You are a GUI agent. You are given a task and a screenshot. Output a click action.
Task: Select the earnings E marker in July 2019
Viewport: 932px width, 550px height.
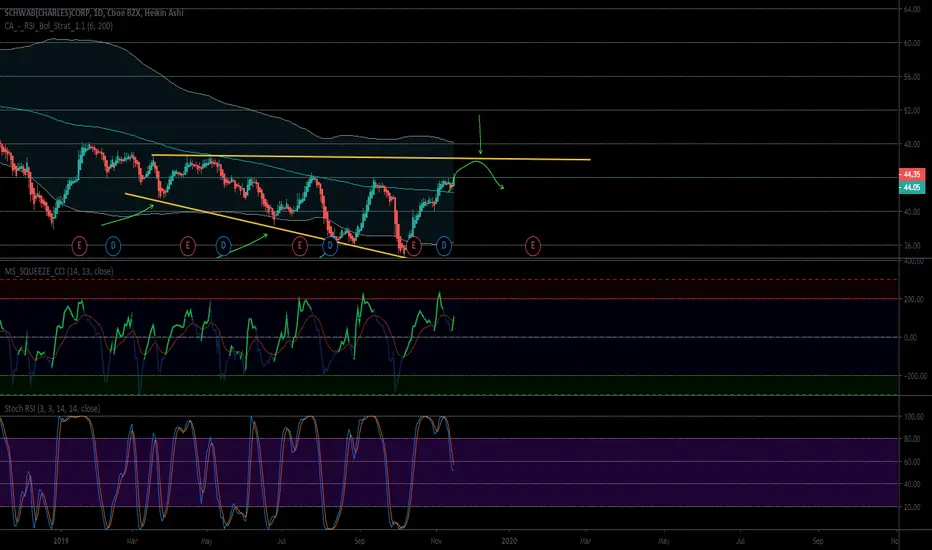click(300, 245)
